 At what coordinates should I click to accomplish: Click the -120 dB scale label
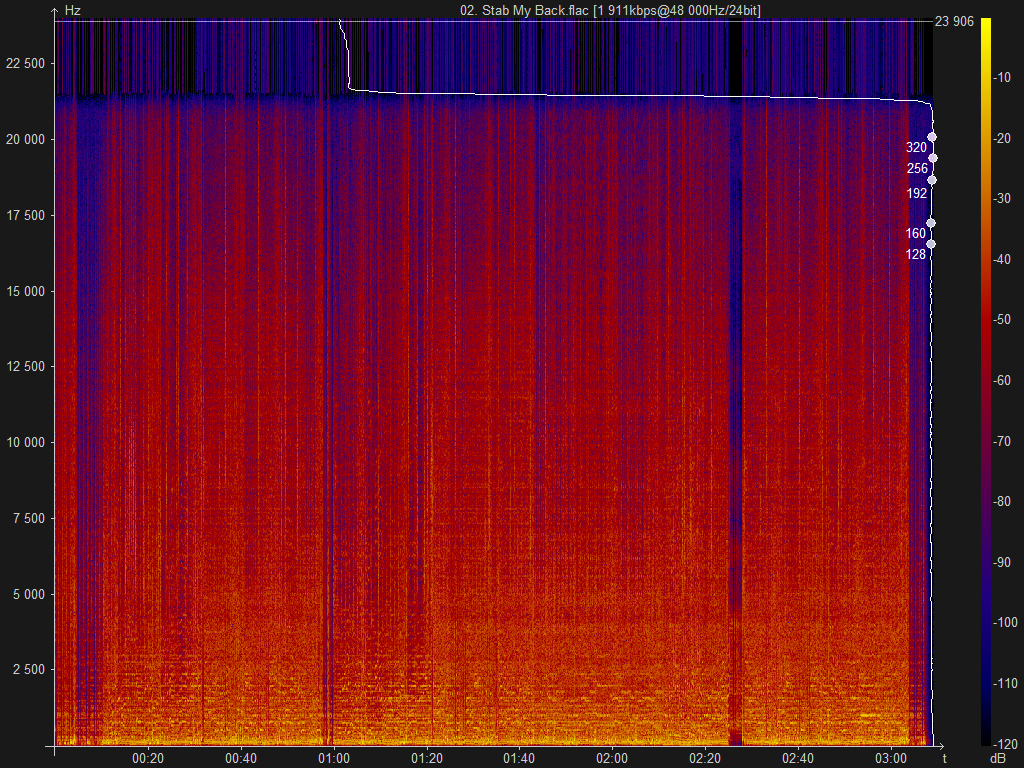pyautogui.click(x=1005, y=744)
